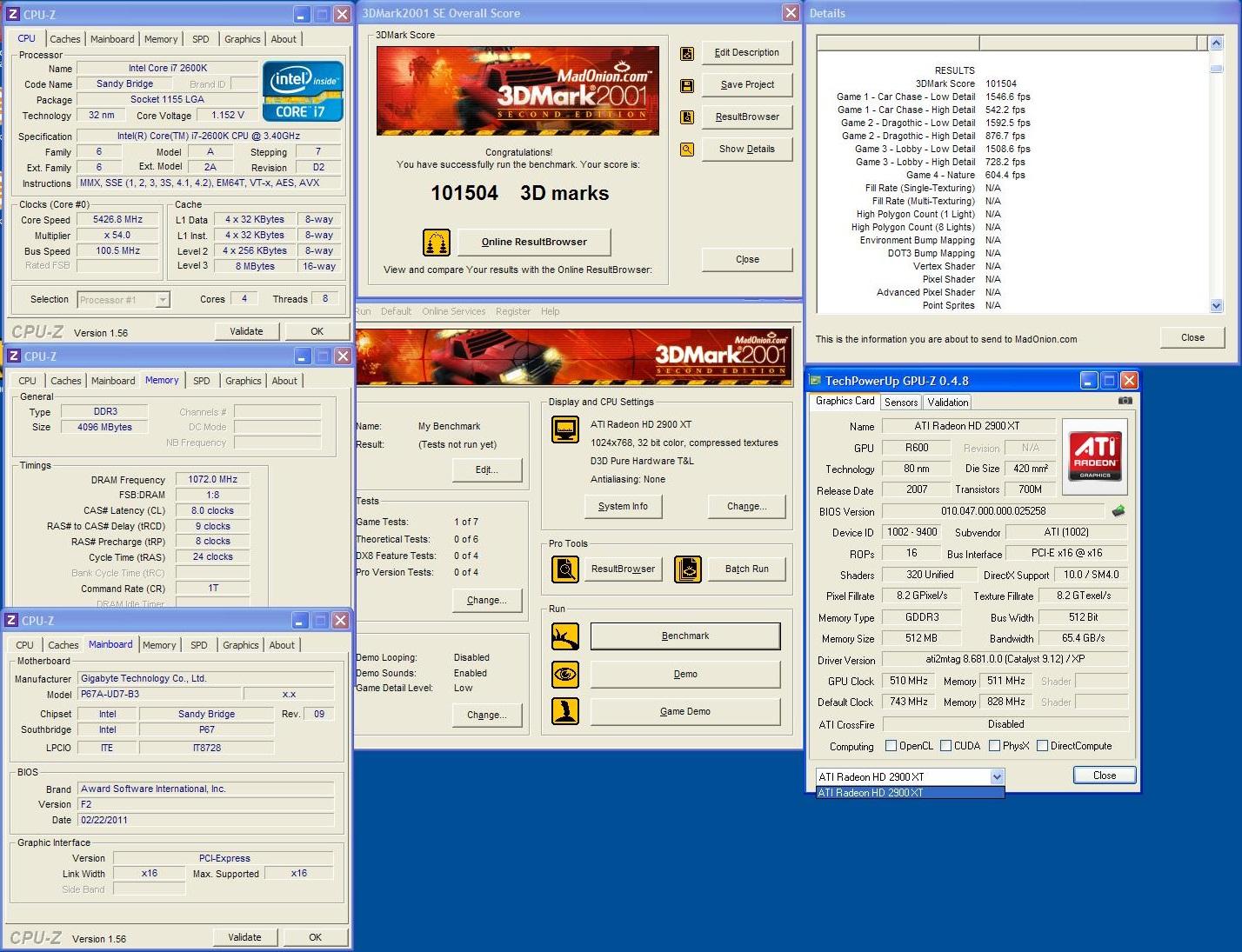
Task: Click the Benchmark run icon
Action: (x=565, y=636)
